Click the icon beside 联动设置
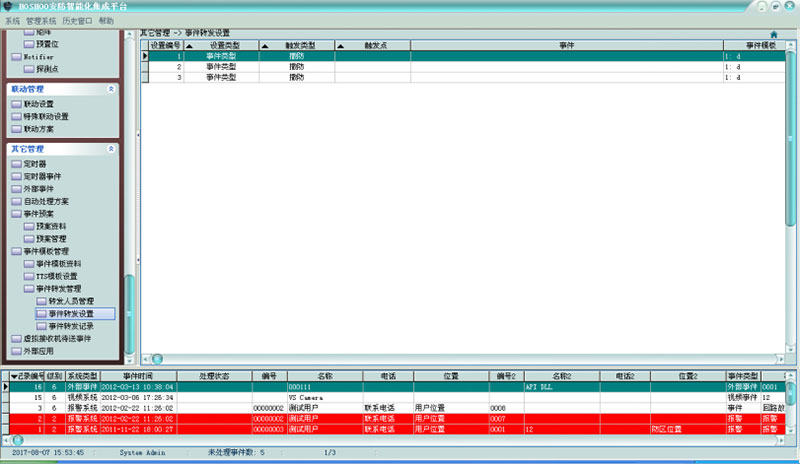The width and height of the screenshot is (800, 464). (16, 104)
